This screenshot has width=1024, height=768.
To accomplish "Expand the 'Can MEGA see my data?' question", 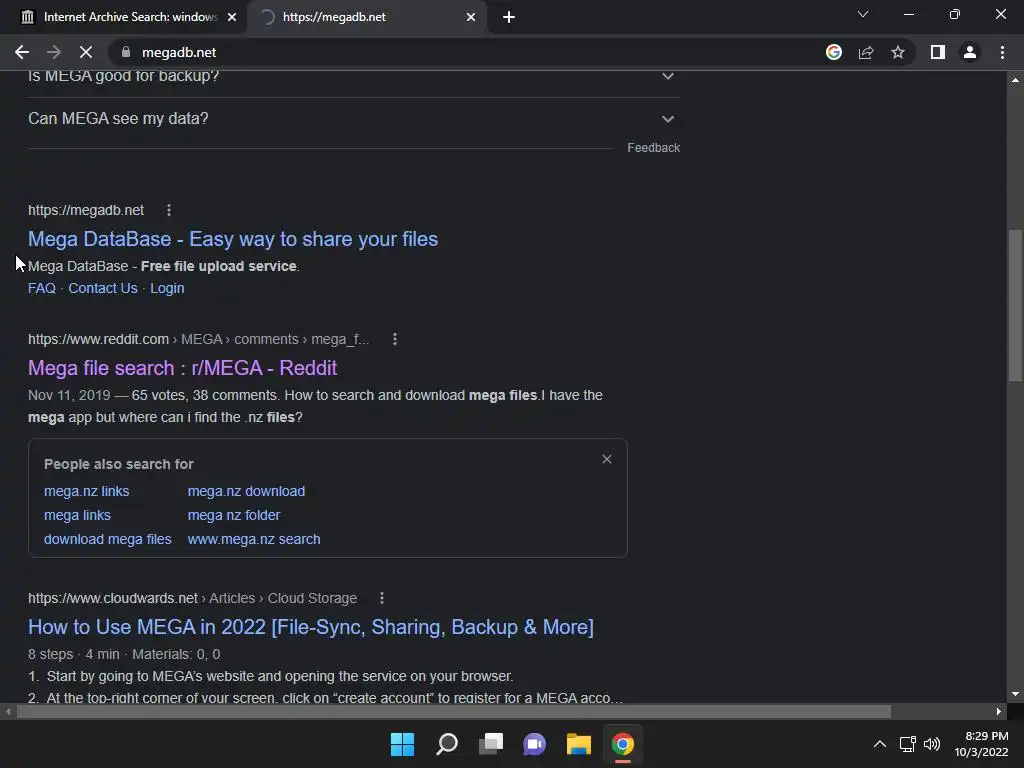I will tap(353, 119).
